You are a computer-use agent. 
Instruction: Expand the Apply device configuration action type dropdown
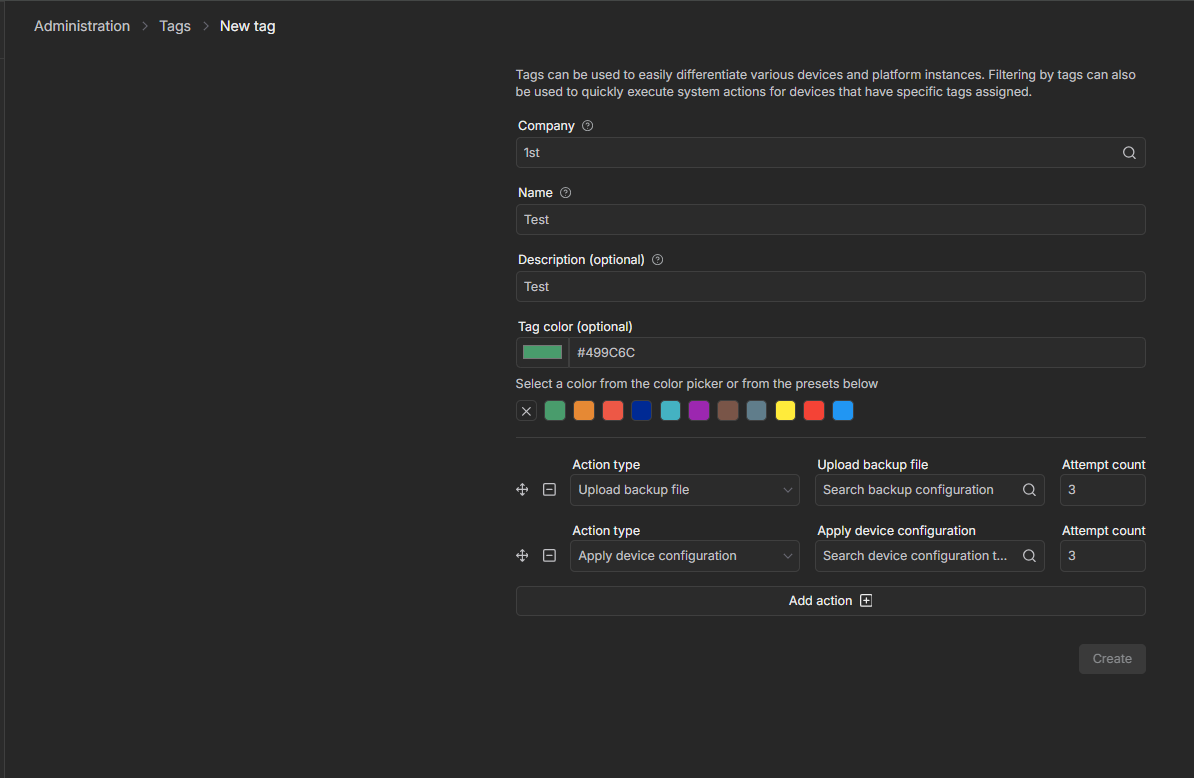click(x=684, y=556)
